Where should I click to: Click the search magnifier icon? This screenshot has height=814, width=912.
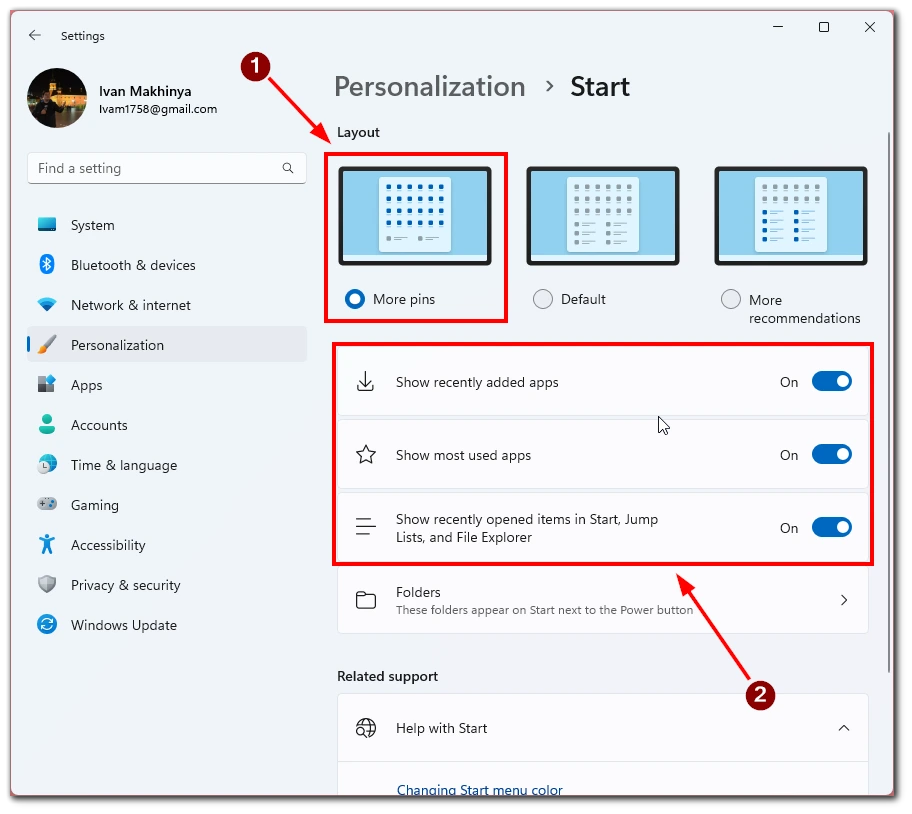tap(288, 168)
